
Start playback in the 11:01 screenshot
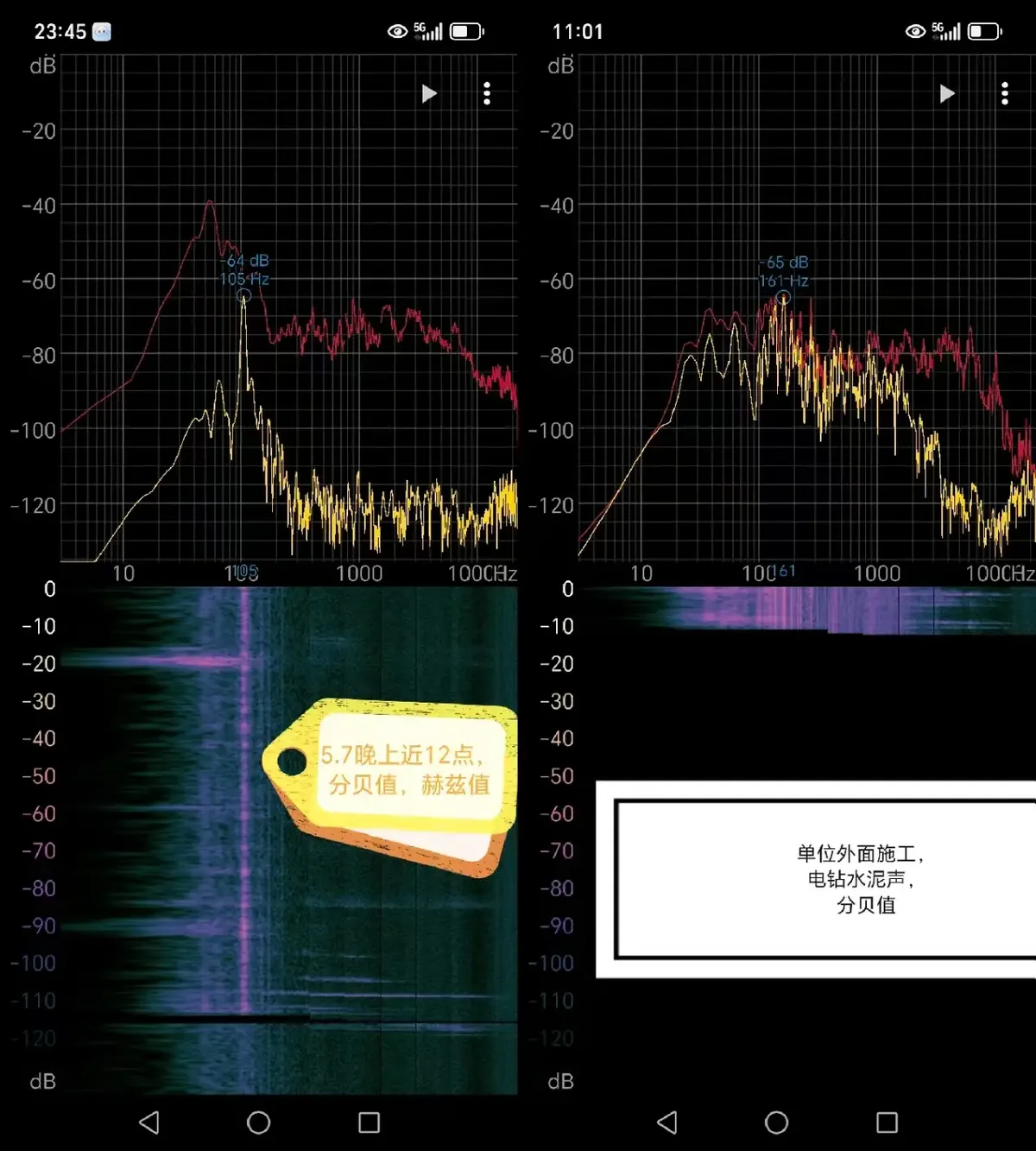coord(947,93)
